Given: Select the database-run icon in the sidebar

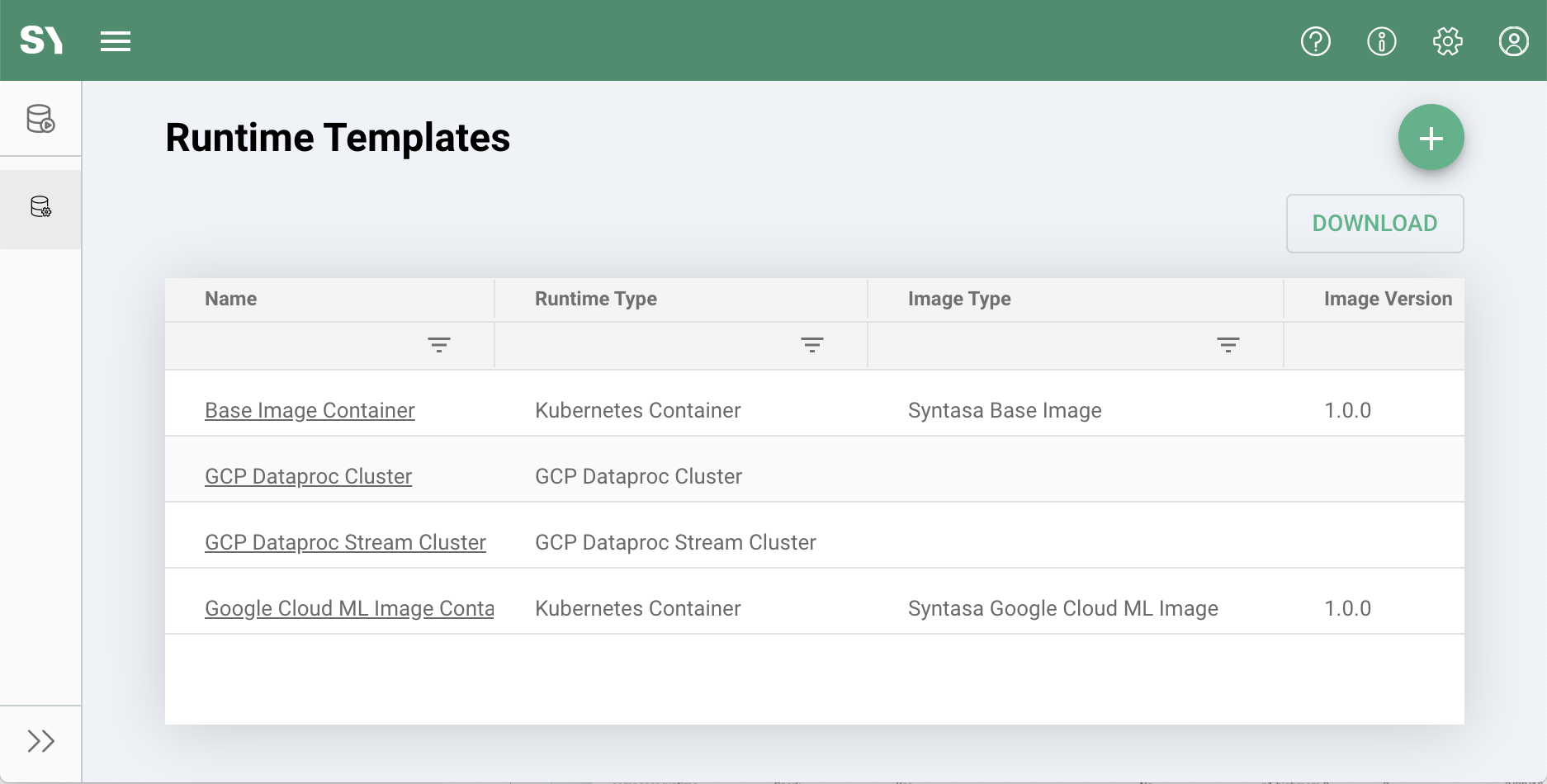Looking at the screenshot, I should click(40, 118).
